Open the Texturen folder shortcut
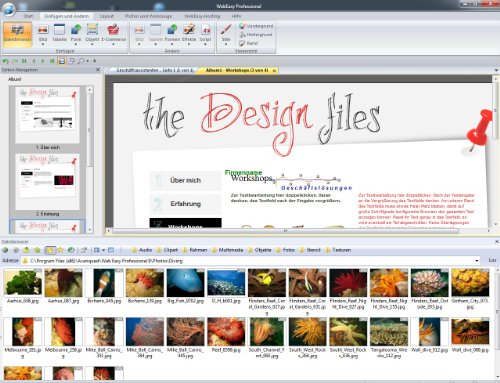 [338, 250]
